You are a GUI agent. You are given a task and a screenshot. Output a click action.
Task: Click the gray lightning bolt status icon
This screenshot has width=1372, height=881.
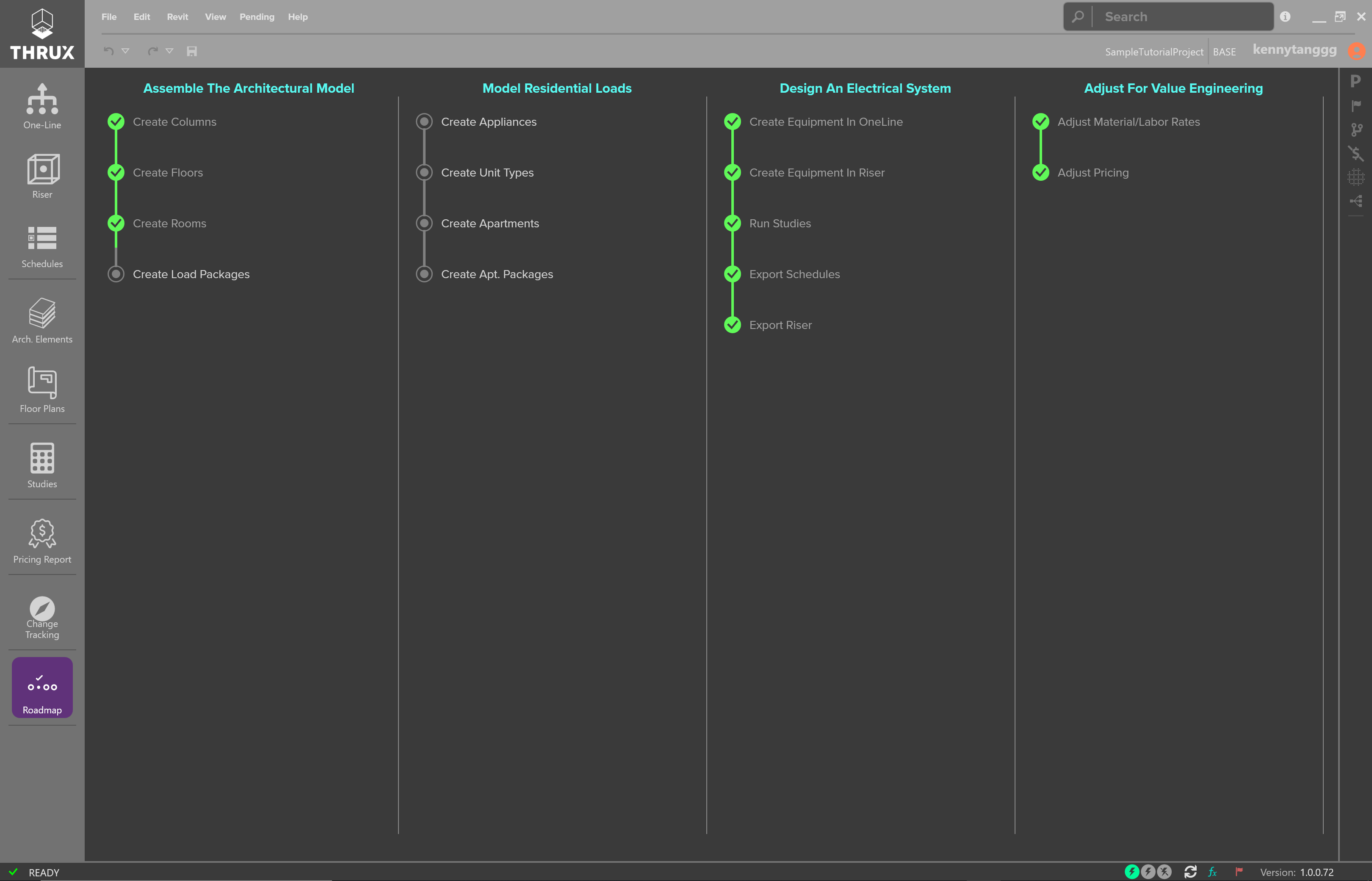pyautogui.click(x=1148, y=871)
